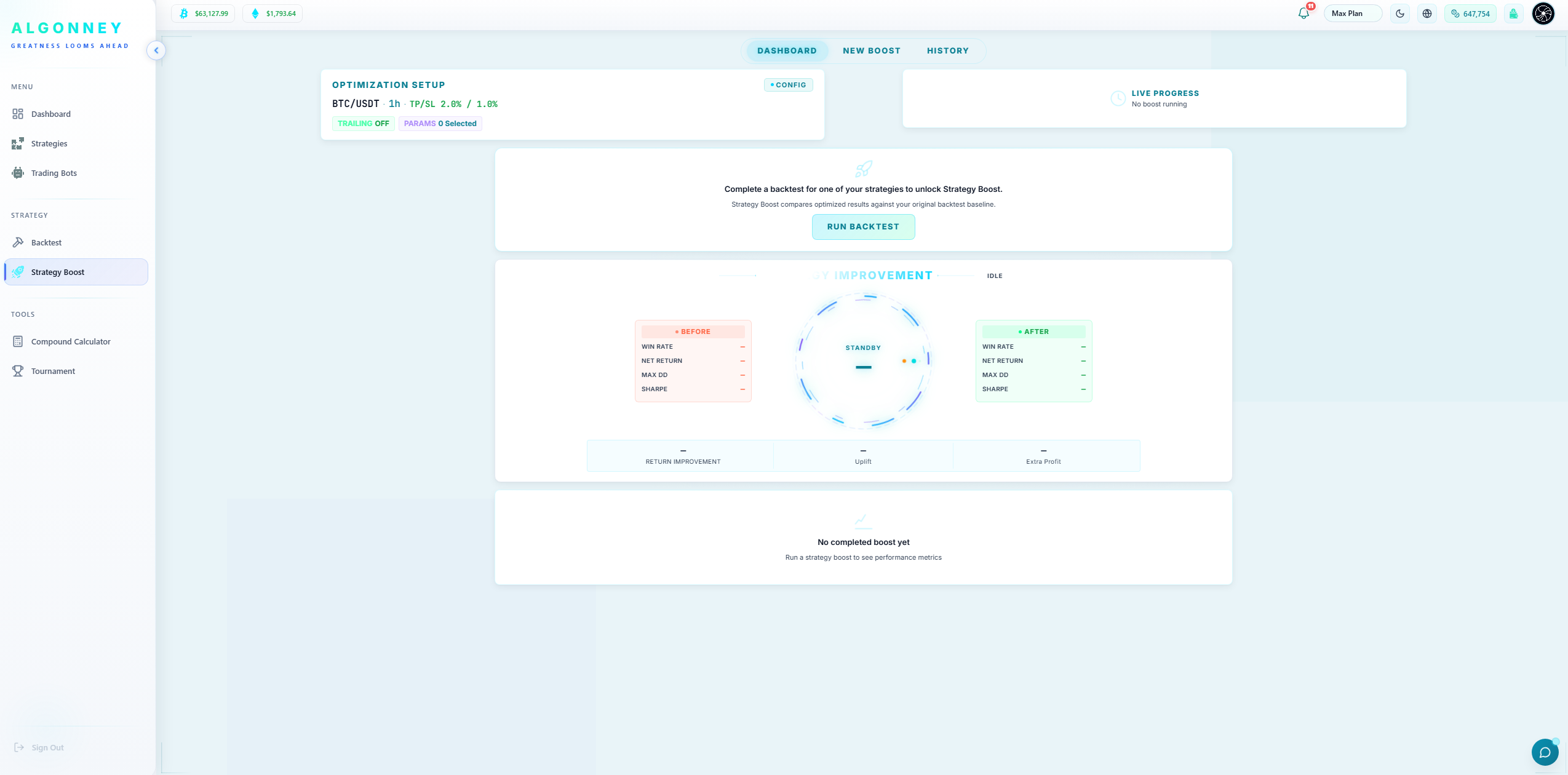Click the green gift icon in header
The width and height of the screenshot is (1568, 775).
1514,14
